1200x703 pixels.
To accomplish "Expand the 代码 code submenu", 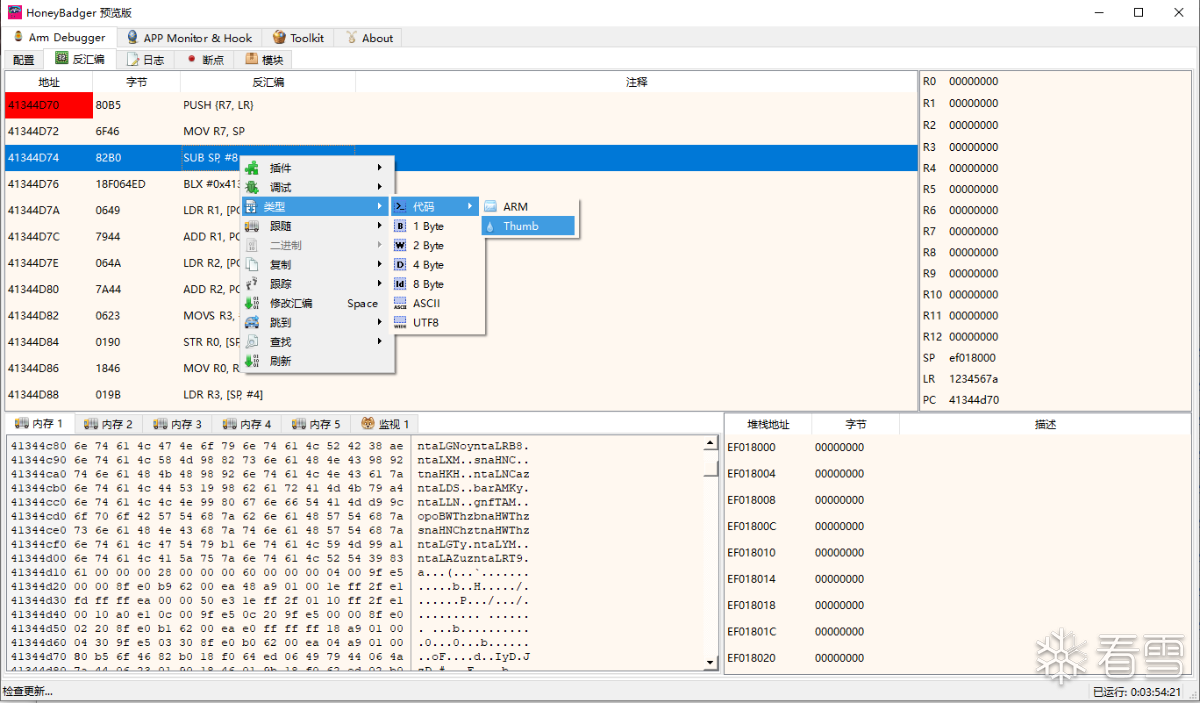I will [437, 206].
